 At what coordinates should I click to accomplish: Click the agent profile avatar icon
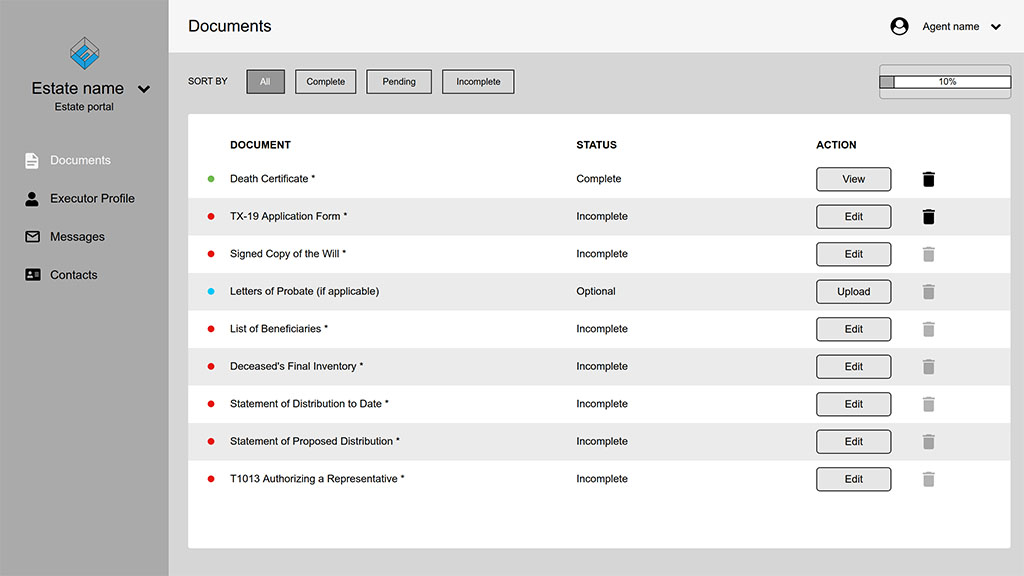tap(899, 27)
